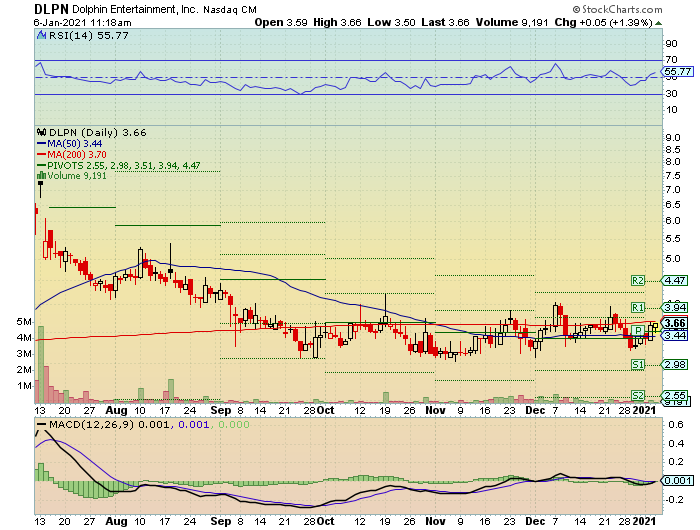This screenshot has width=700, height=530.
Task: Click the PIVOTS values legend text
Action: (124, 166)
